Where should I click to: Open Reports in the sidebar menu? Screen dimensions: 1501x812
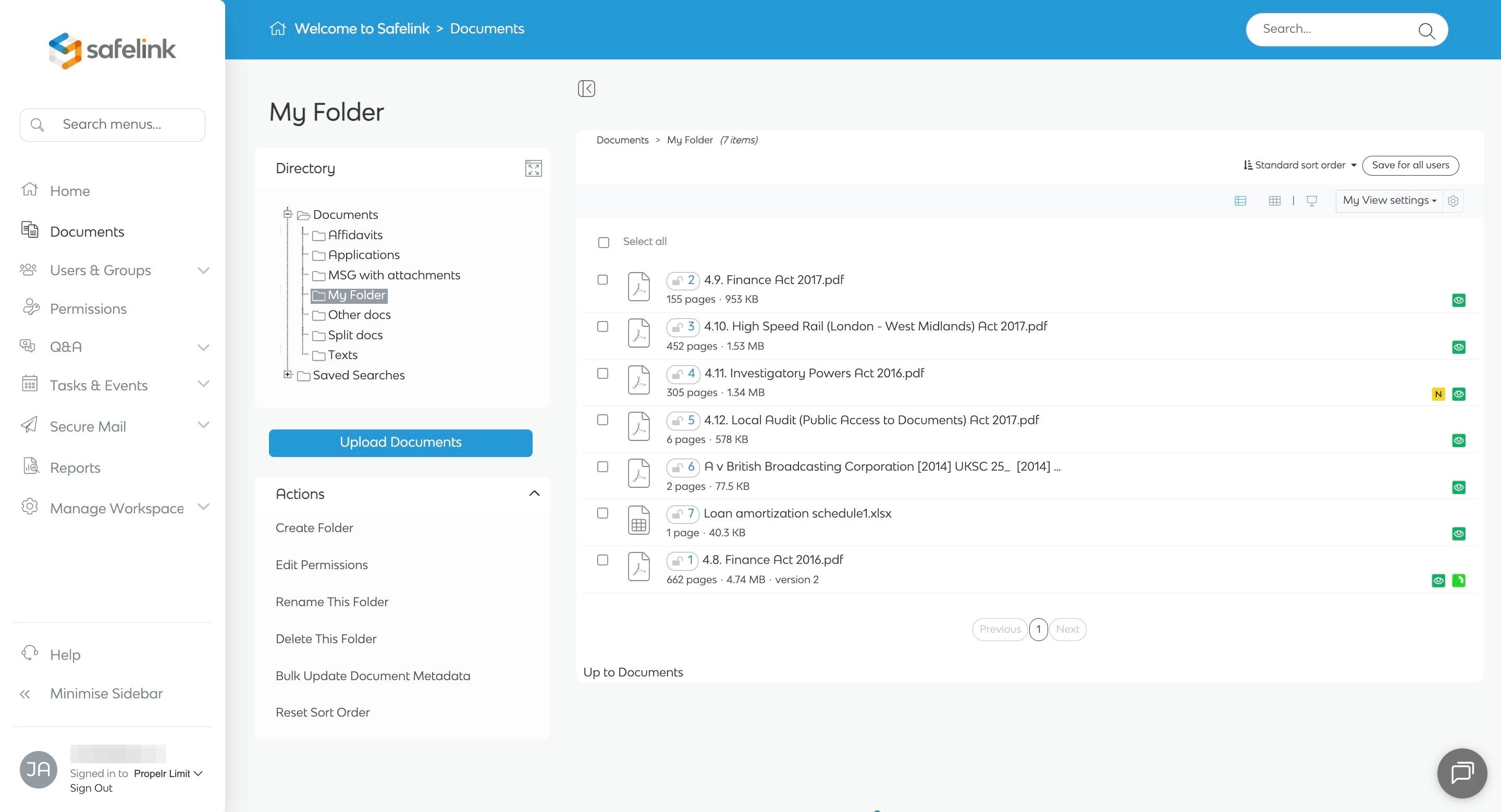(x=75, y=467)
